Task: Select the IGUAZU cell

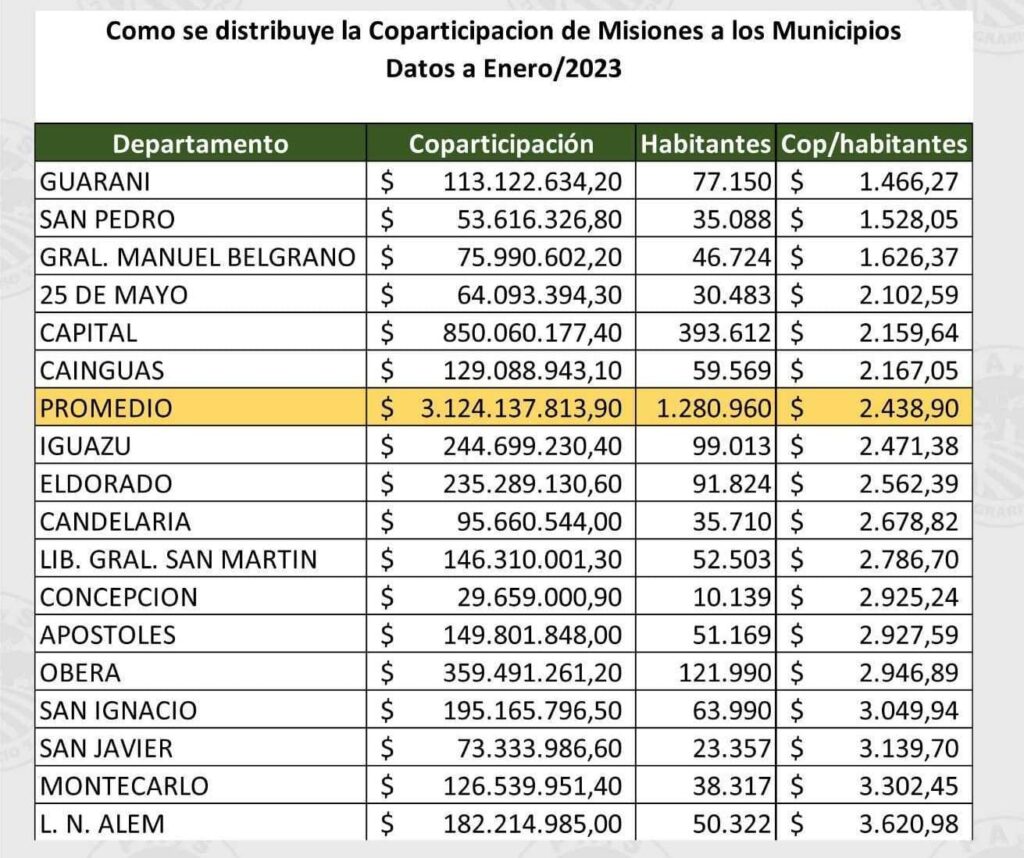Action: 87,446
